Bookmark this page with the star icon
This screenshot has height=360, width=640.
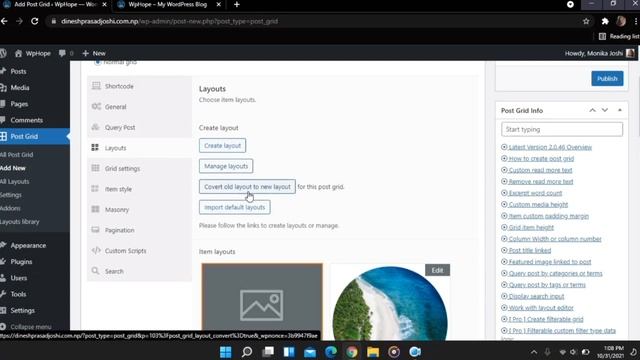coord(586,21)
